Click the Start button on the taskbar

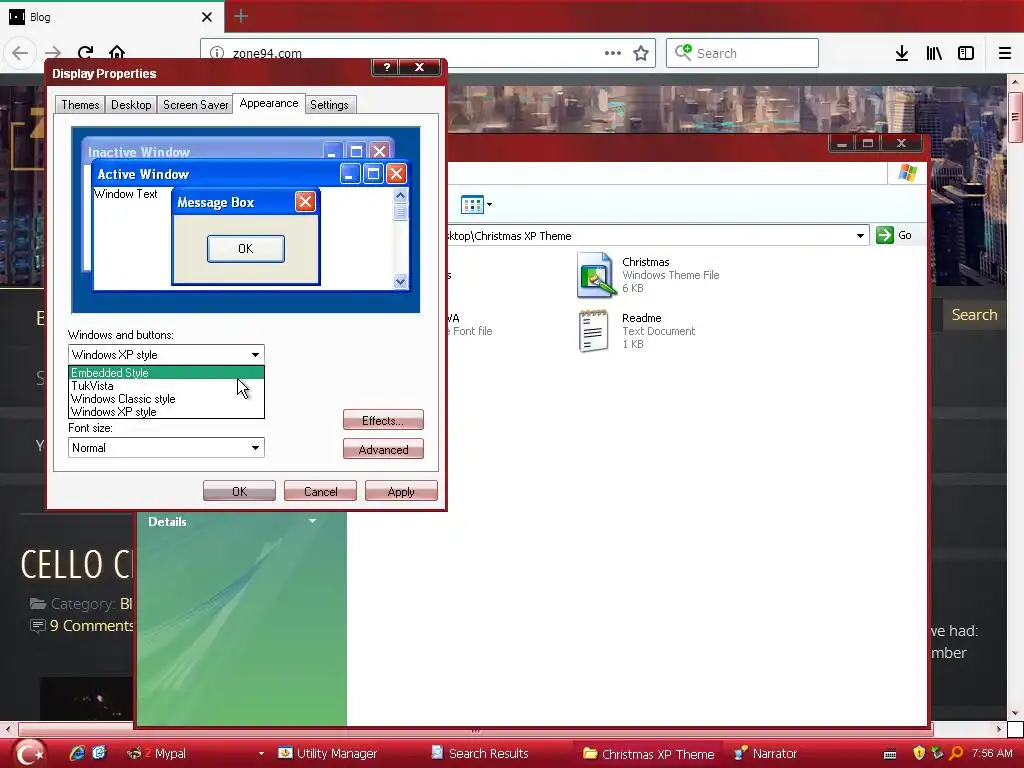click(29, 754)
